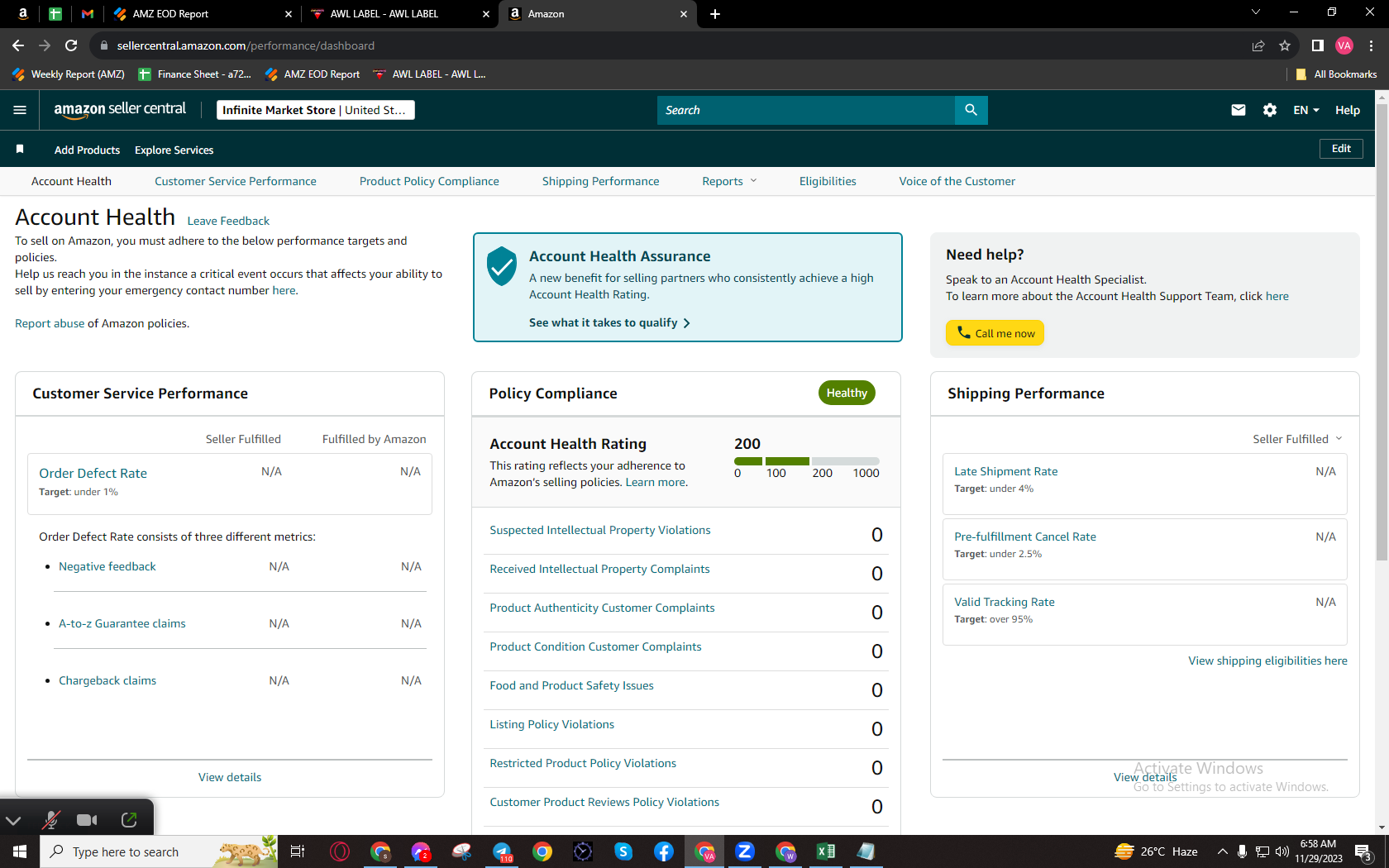Switch to the AMZ EOD Report tab
The height and width of the screenshot is (868, 1389).
[x=202, y=14]
